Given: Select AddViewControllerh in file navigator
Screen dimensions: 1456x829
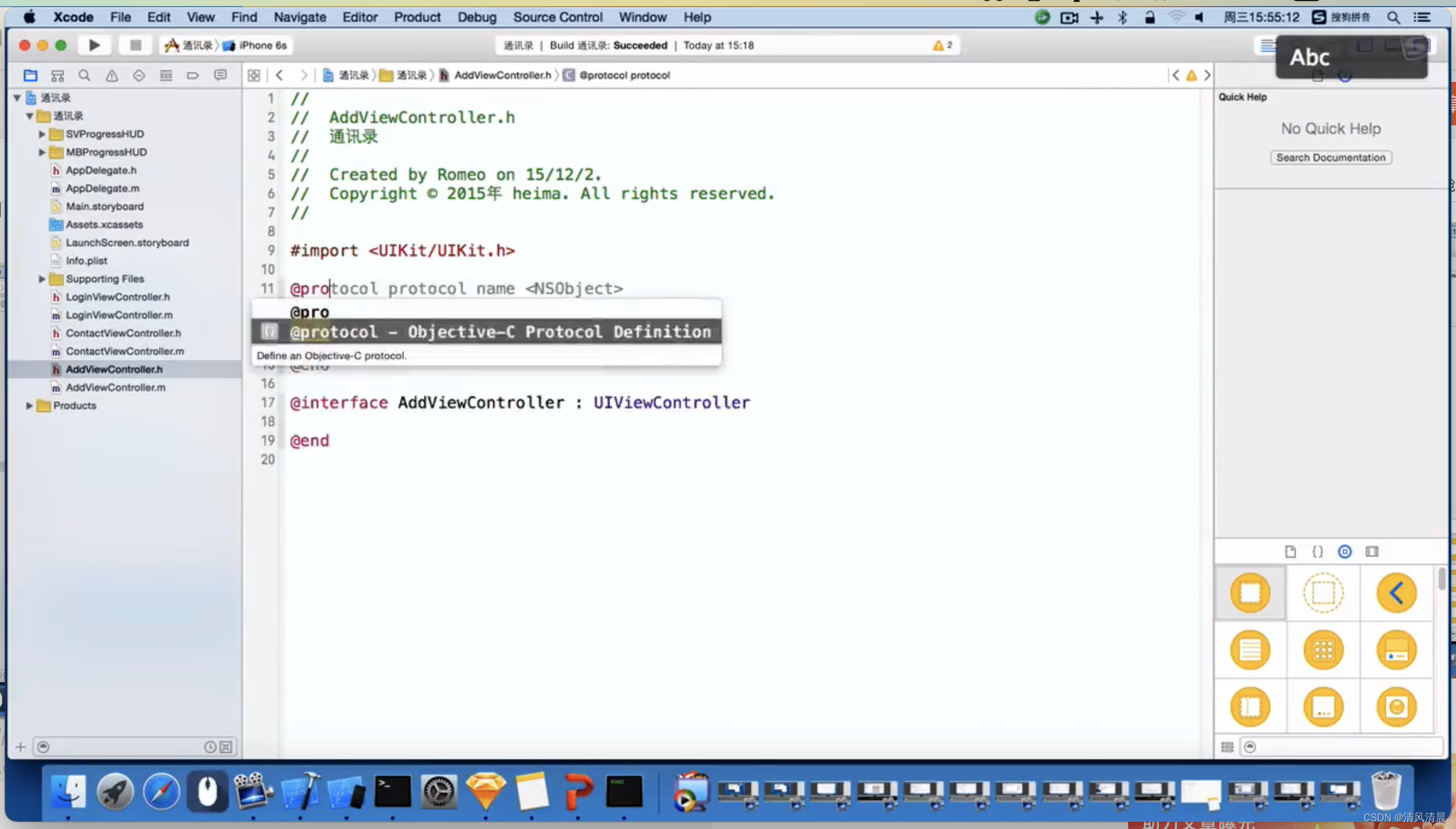Looking at the screenshot, I should click(113, 369).
